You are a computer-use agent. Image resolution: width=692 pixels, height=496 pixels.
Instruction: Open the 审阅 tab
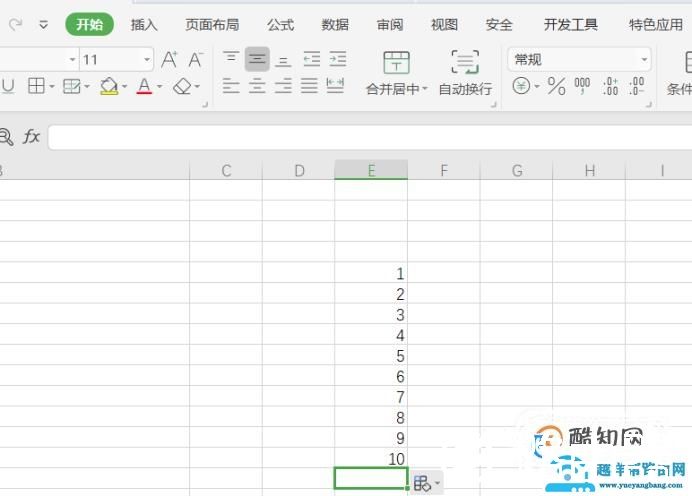(x=390, y=25)
